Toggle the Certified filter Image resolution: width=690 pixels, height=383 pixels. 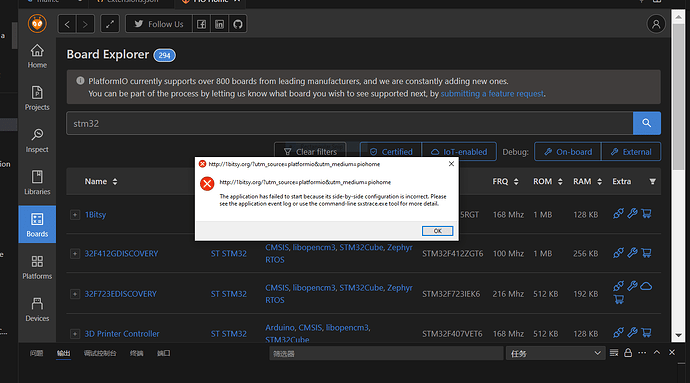[x=391, y=152]
